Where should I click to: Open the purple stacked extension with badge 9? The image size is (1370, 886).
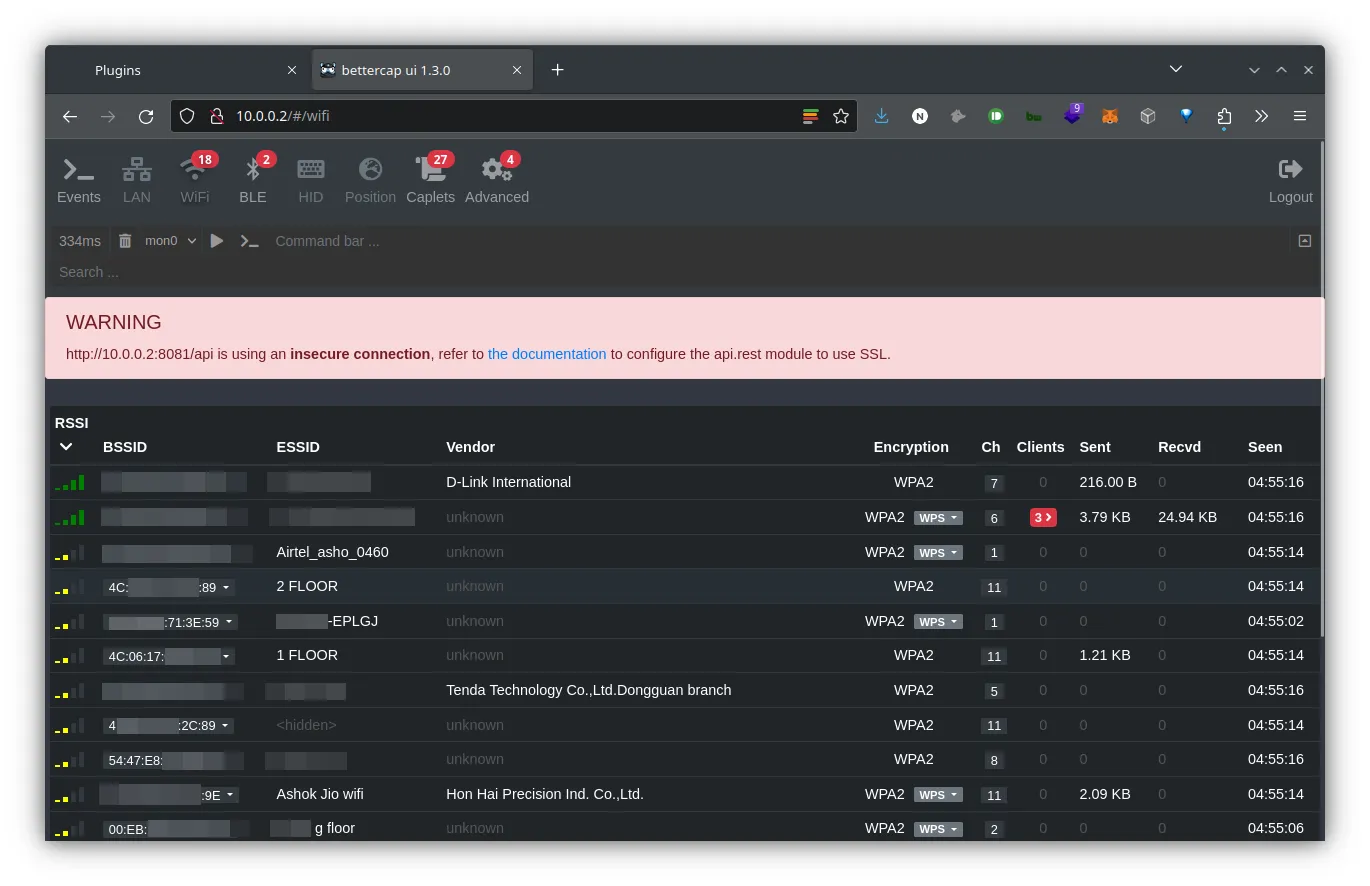[1073, 114]
